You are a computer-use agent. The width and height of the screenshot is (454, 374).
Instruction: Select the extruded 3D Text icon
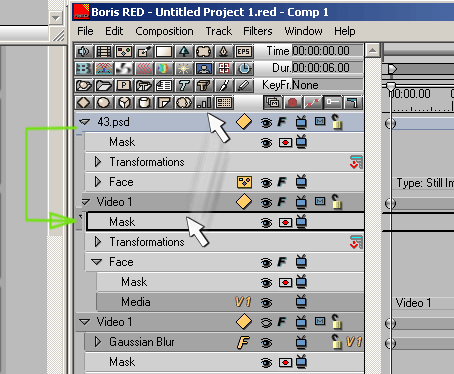[204, 85]
